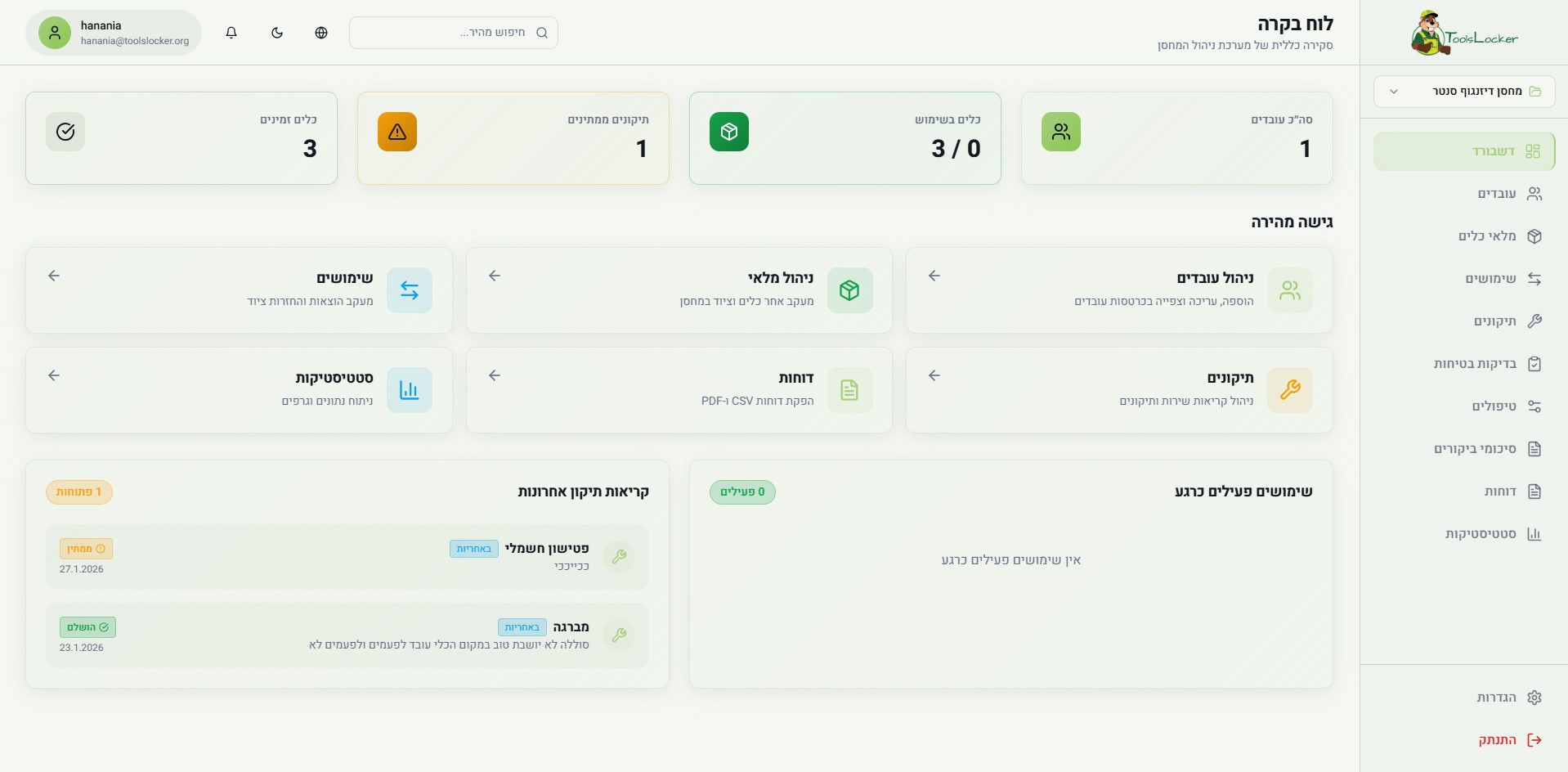
Task: Select the עובדים employees icon in sidebar
Action: 1534,194
